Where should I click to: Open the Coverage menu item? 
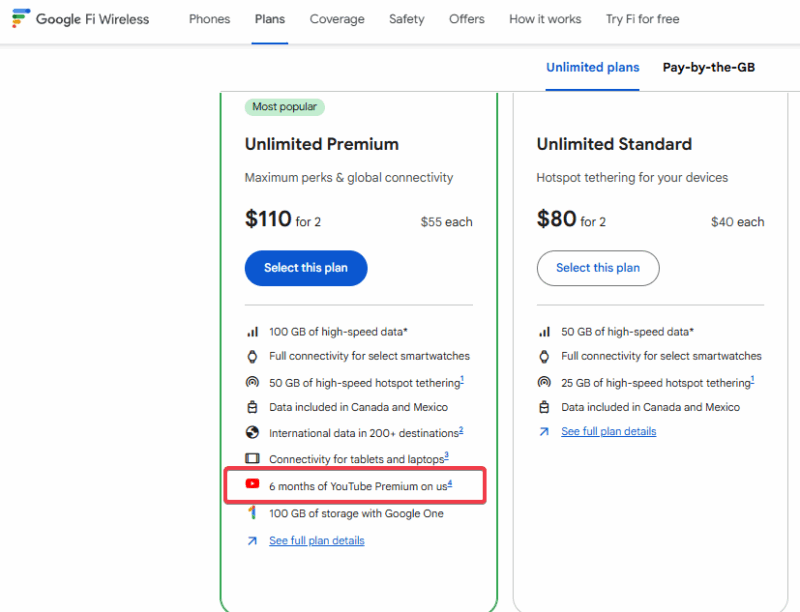point(337,19)
